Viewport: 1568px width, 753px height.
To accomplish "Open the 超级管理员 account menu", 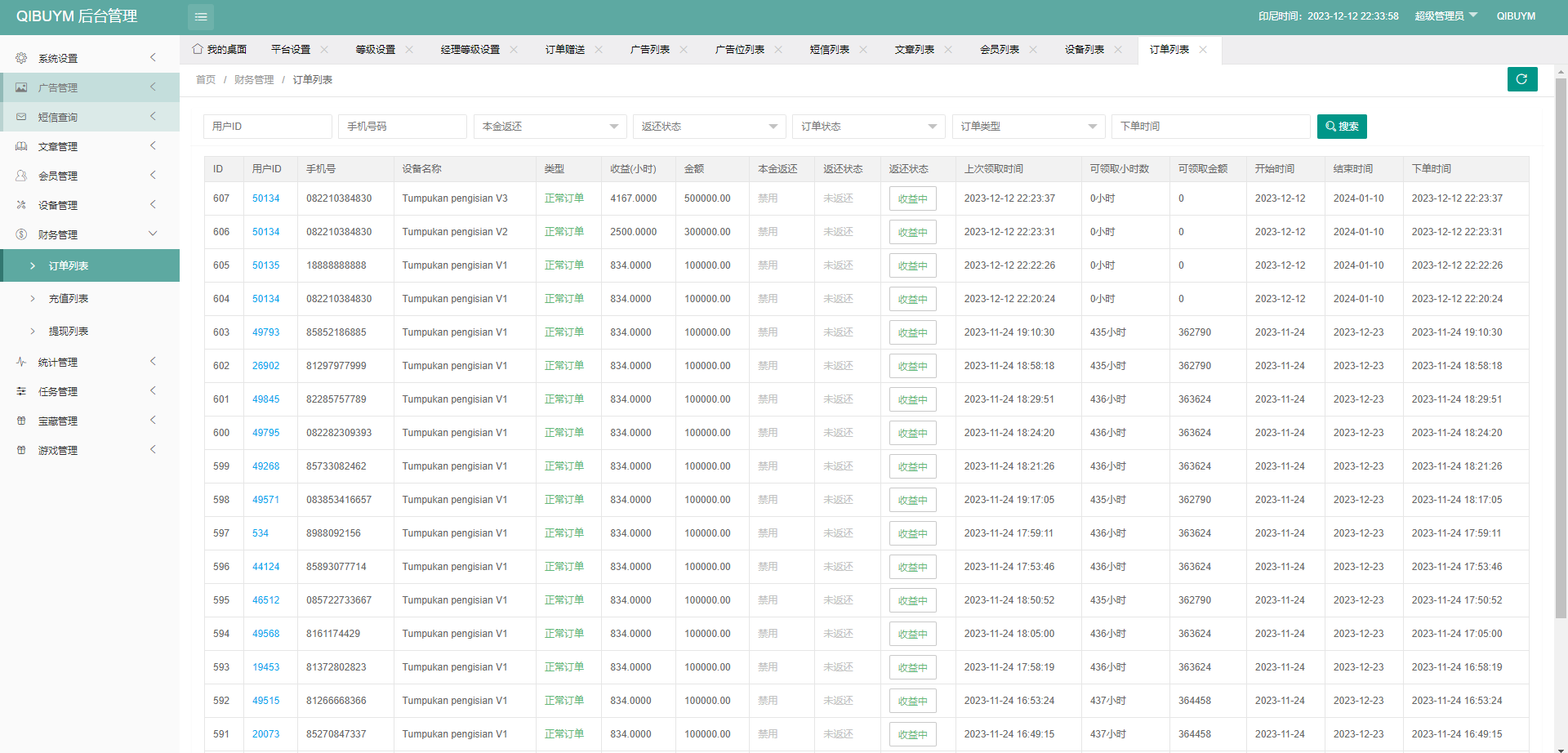I will [x=1445, y=16].
